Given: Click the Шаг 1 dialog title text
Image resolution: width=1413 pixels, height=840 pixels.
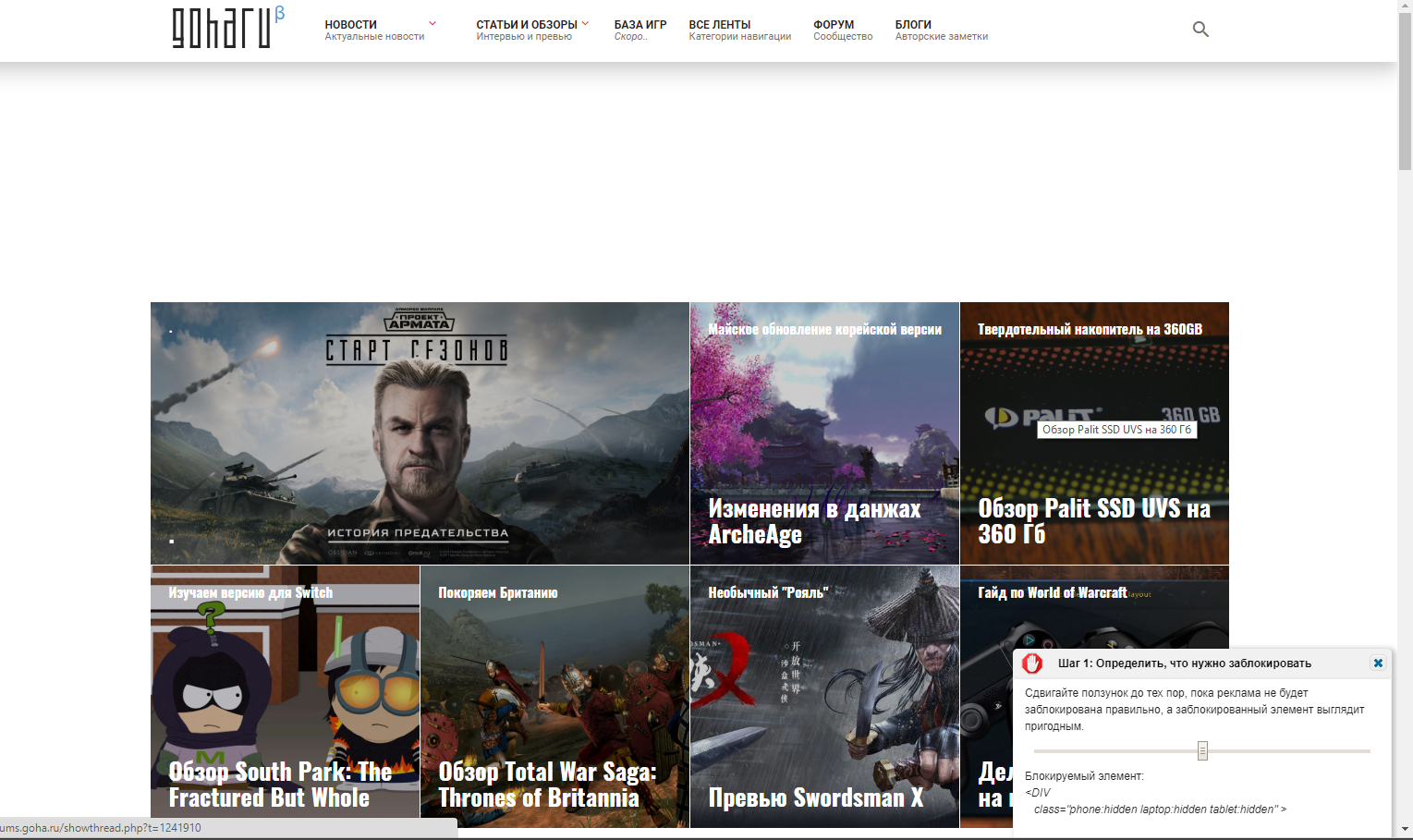Looking at the screenshot, I should (1185, 663).
